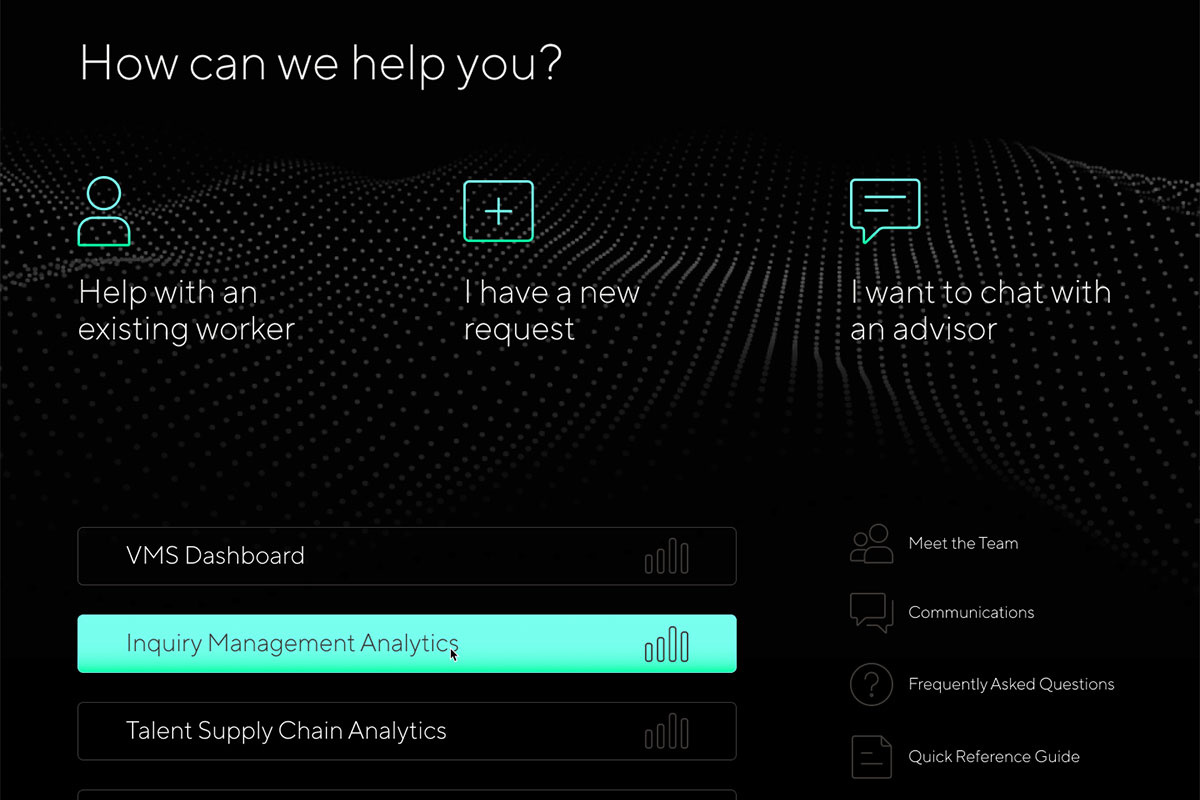Click bar chart icon in VMS Dashboard

(x=667, y=556)
